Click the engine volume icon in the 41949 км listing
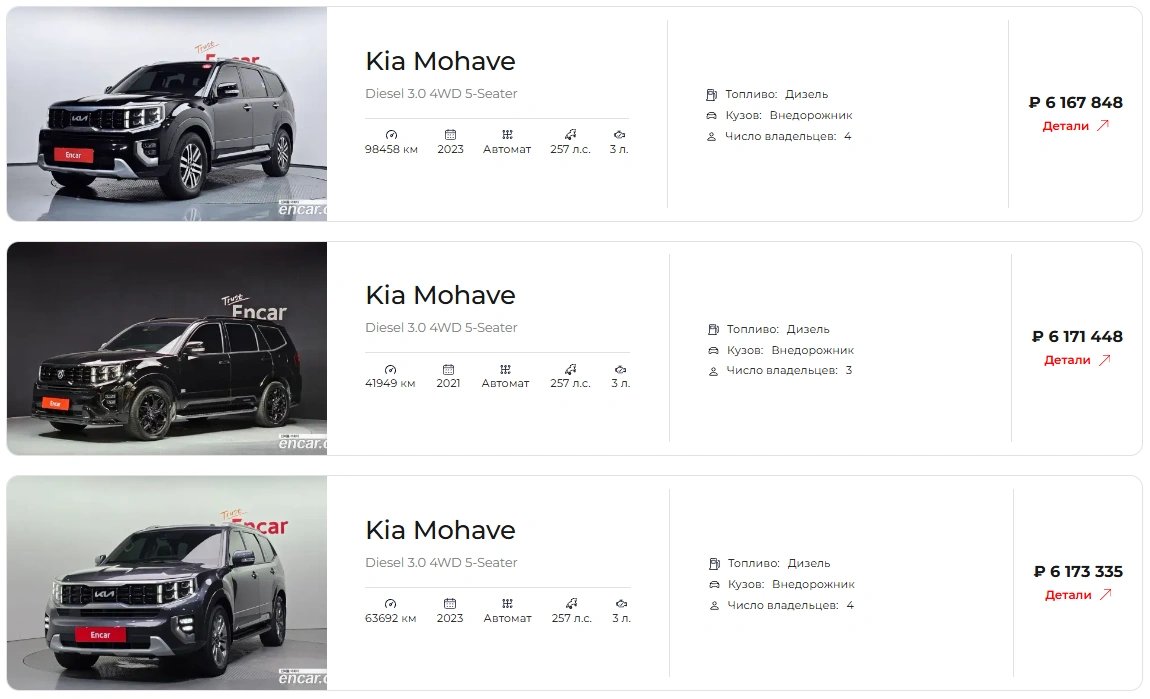Image resolution: width=1150 pixels, height=699 pixels. (620, 369)
